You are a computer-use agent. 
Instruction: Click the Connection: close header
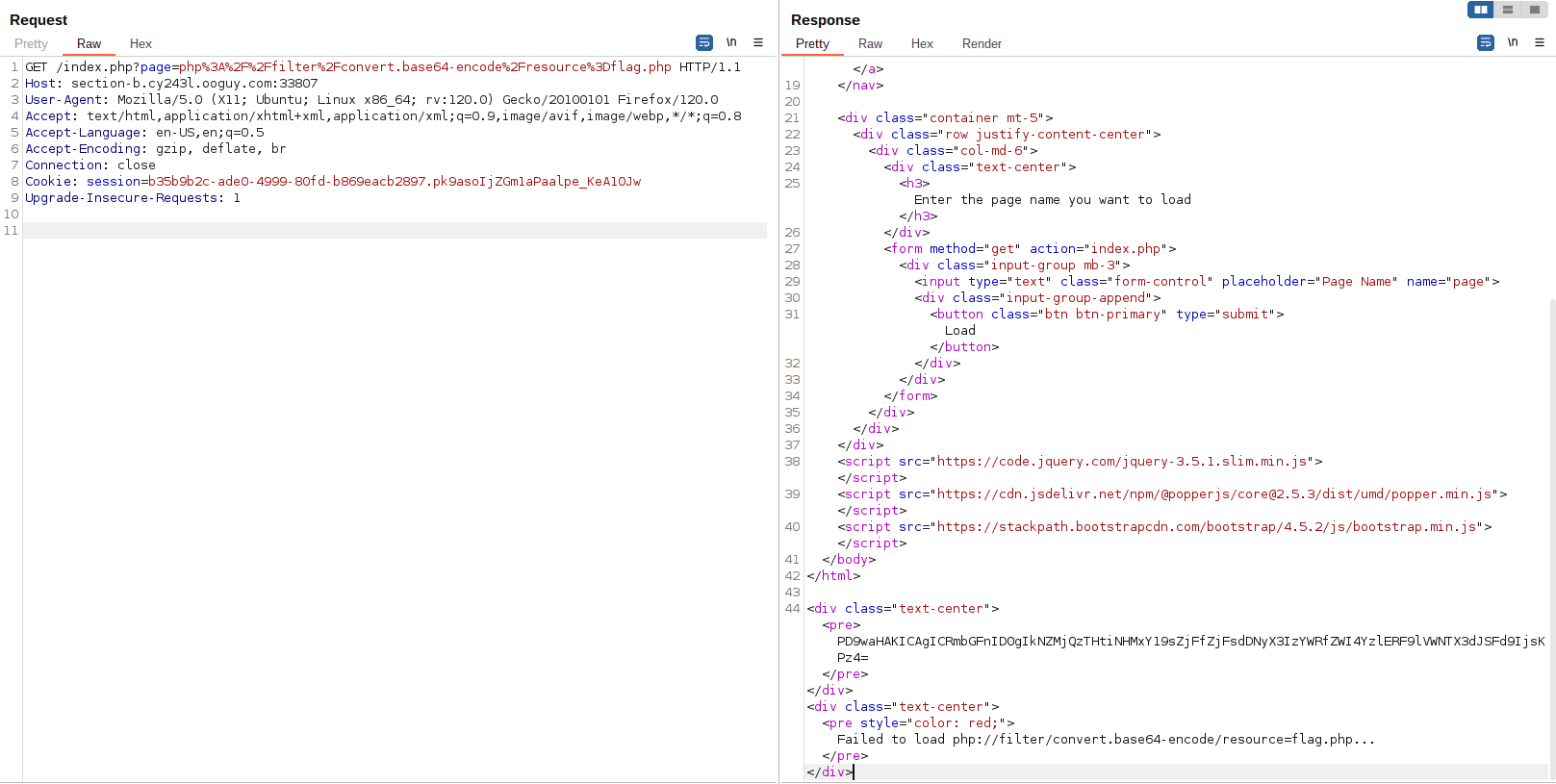click(90, 165)
